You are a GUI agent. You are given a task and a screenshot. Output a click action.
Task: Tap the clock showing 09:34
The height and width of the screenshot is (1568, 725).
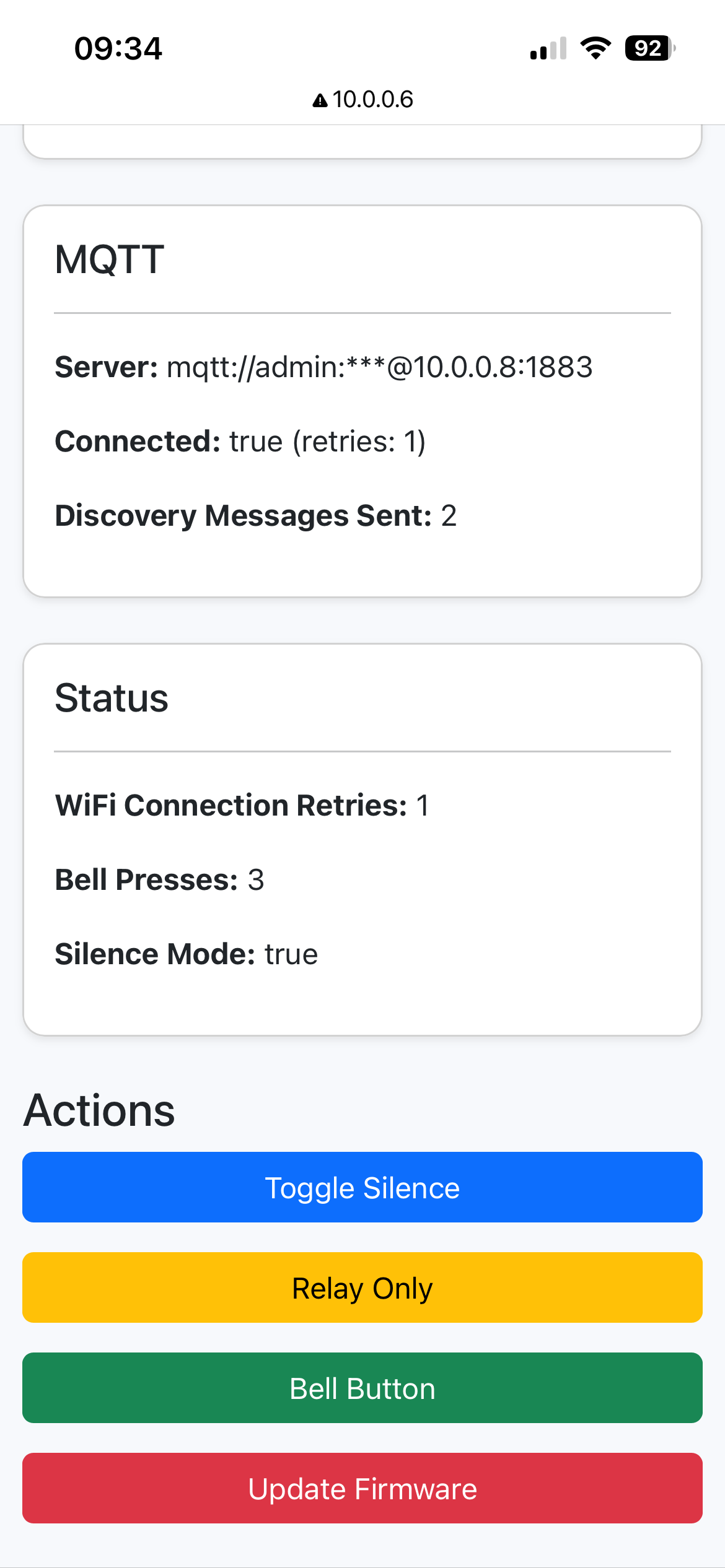click(x=118, y=50)
